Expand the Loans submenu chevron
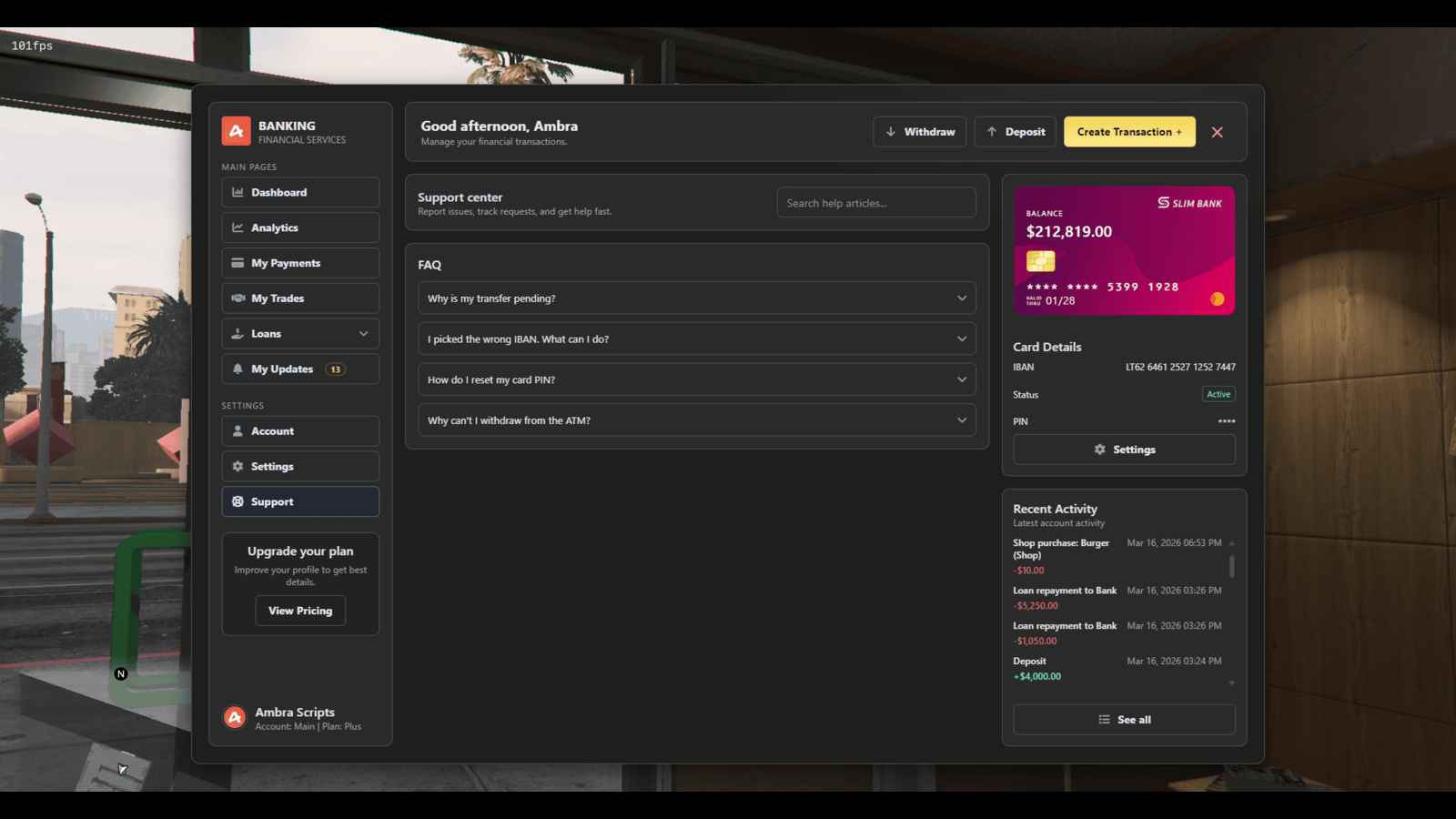 point(363,334)
